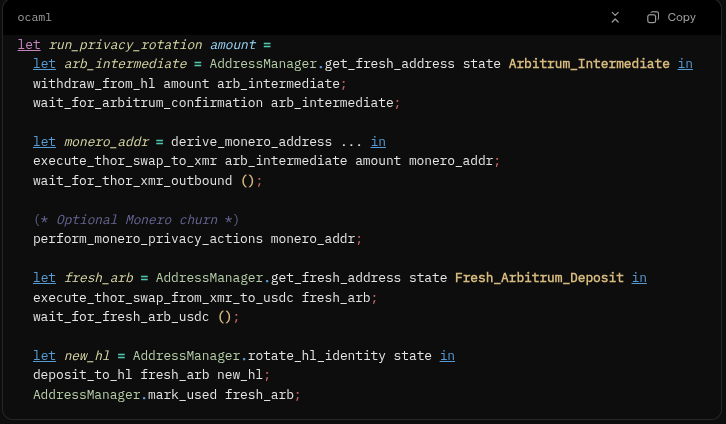The image size is (726, 424).
Task: Click deposit_to_hl call
Action: tap(82, 375)
